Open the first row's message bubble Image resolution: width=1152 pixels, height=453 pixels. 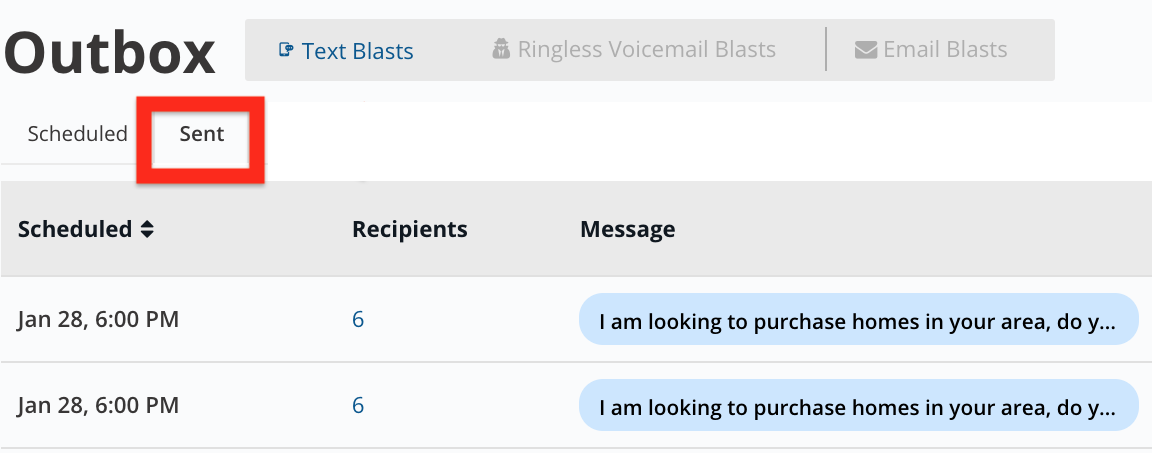click(859, 319)
